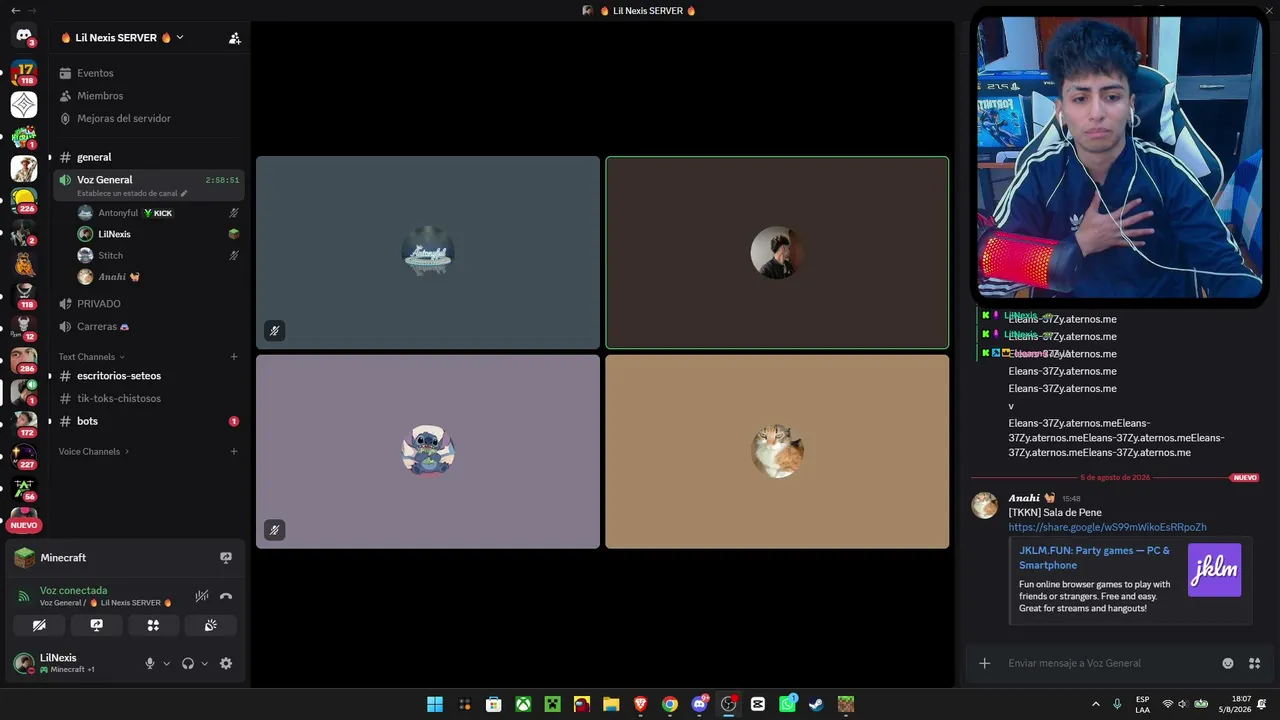
Task: Open headphone output options arrow
Action: point(204,663)
